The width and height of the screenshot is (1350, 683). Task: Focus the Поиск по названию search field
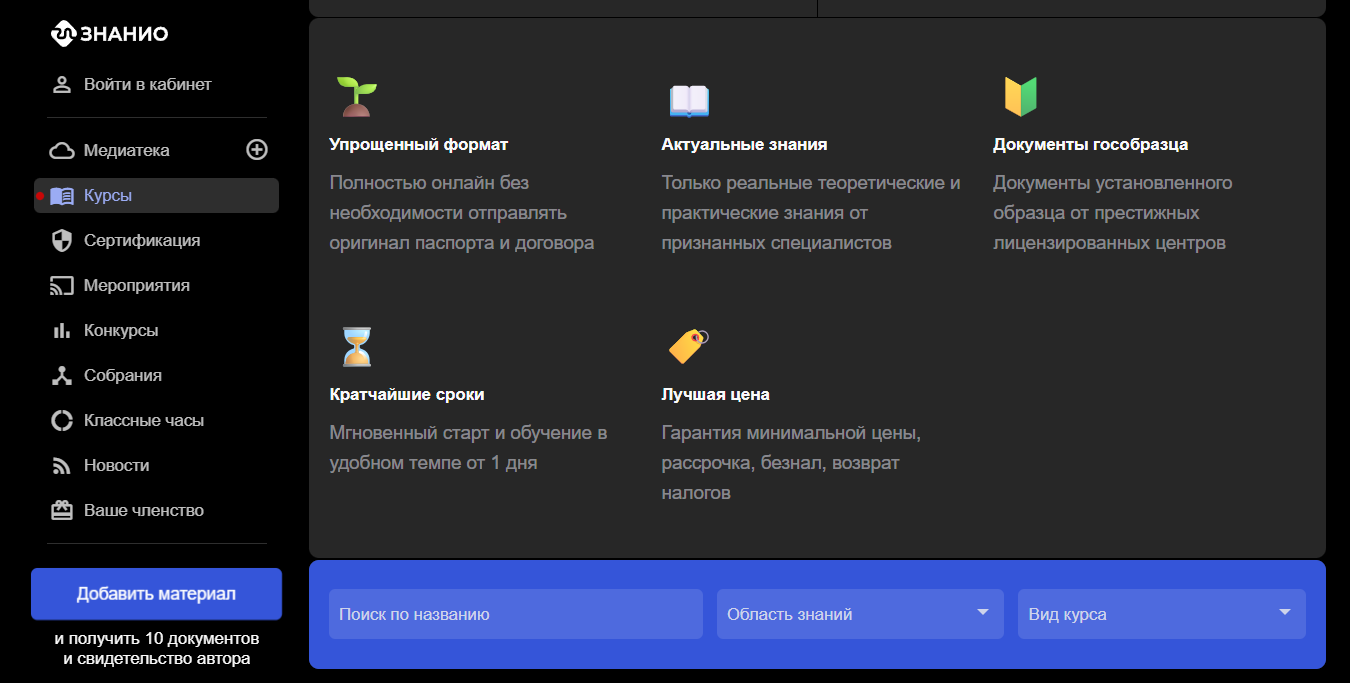coord(515,614)
